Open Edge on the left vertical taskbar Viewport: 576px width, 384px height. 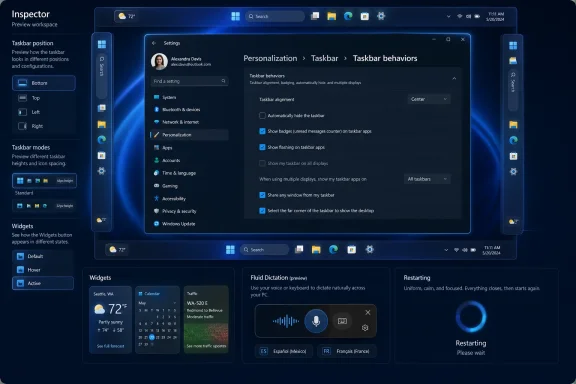102,140
